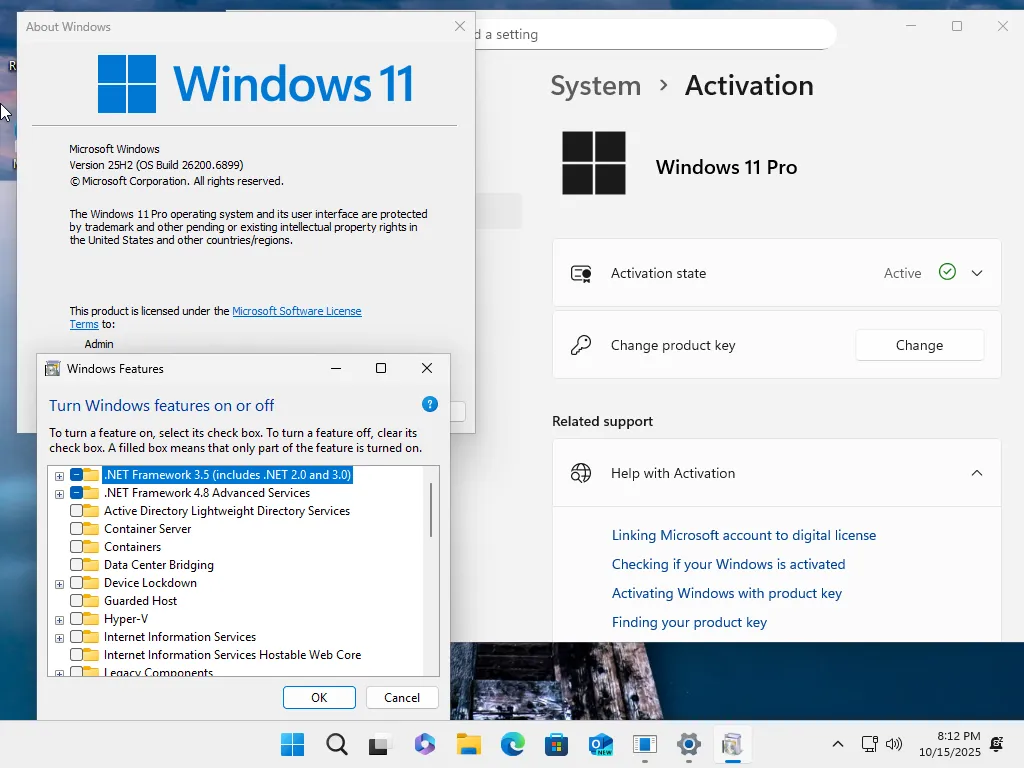Select Containers feature label
The height and width of the screenshot is (768, 1024).
coord(132,547)
